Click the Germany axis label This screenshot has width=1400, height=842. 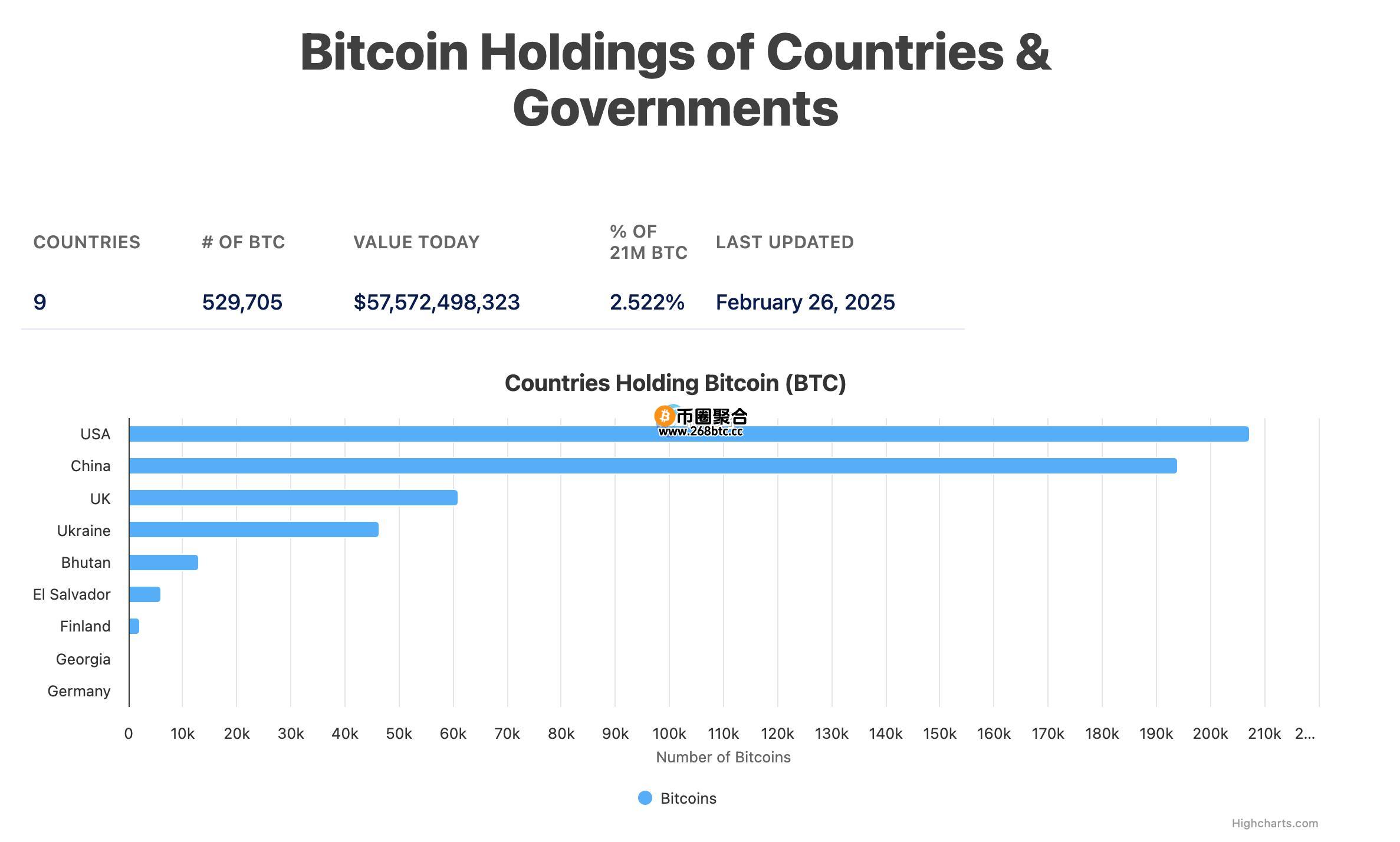[79, 691]
